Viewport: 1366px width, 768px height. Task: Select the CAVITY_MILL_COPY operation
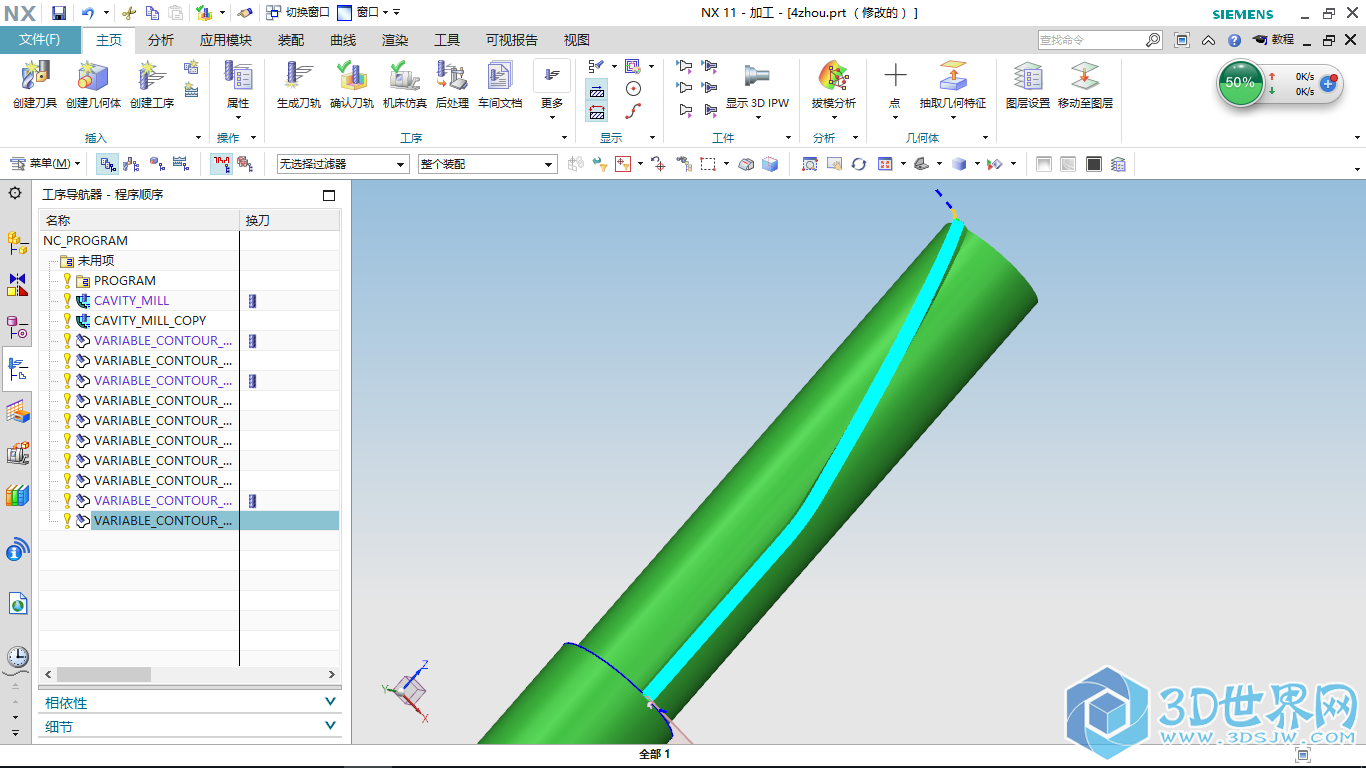150,321
